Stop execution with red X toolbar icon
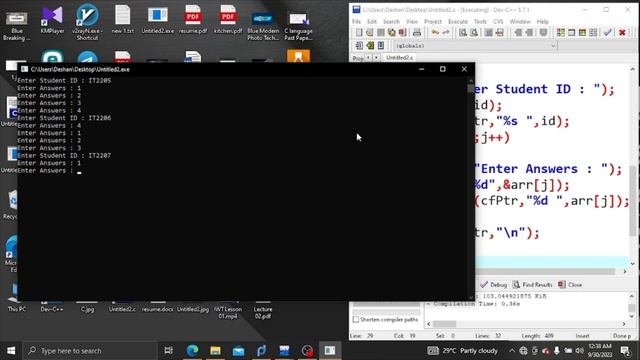The image size is (640, 360). [x=622, y=33]
